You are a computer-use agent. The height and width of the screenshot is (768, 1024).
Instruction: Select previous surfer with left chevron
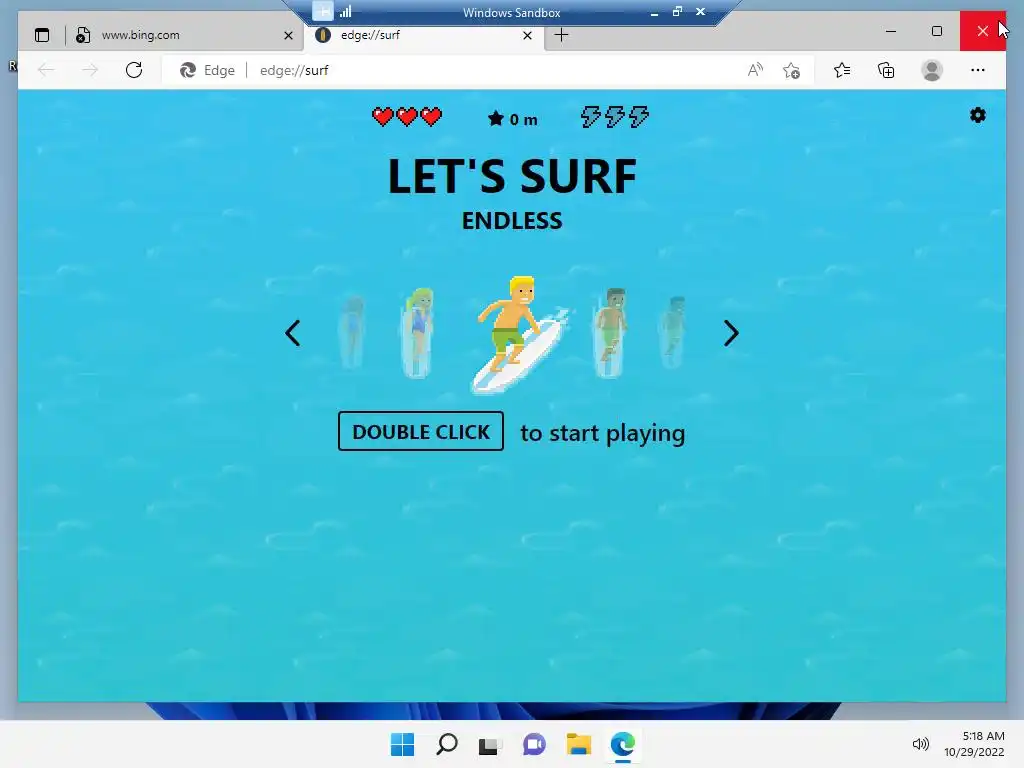pyautogui.click(x=293, y=333)
